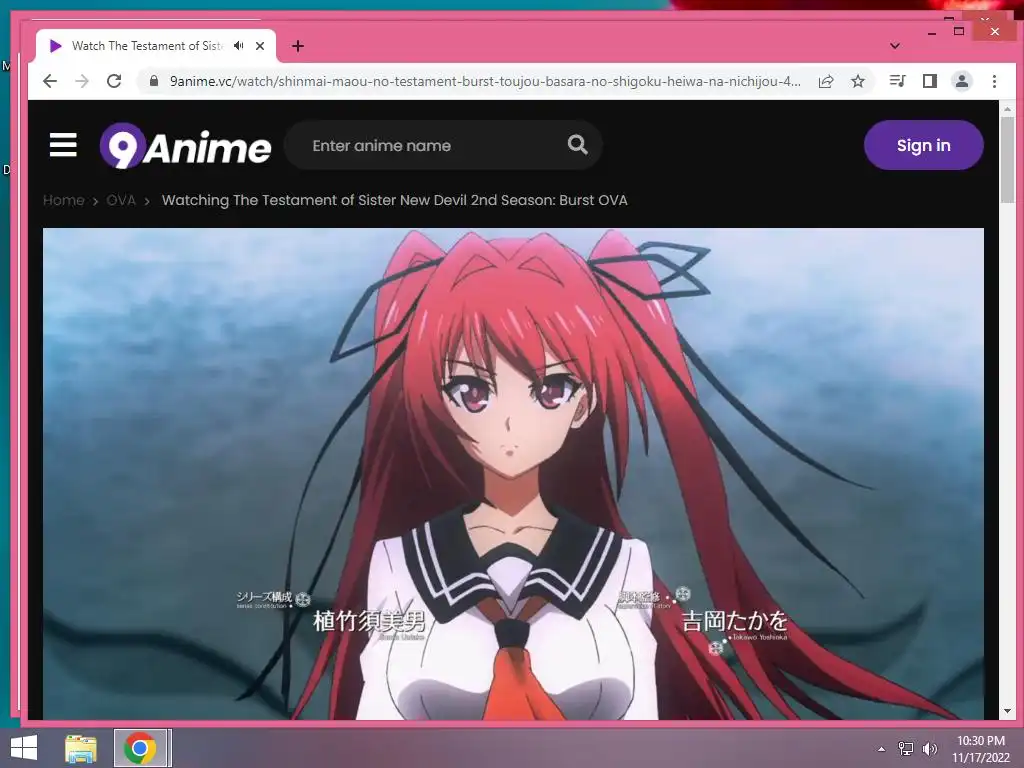This screenshot has width=1024, height=768.
Task: Close the Watch The Testament tab
Action: [x=260, y=46]
